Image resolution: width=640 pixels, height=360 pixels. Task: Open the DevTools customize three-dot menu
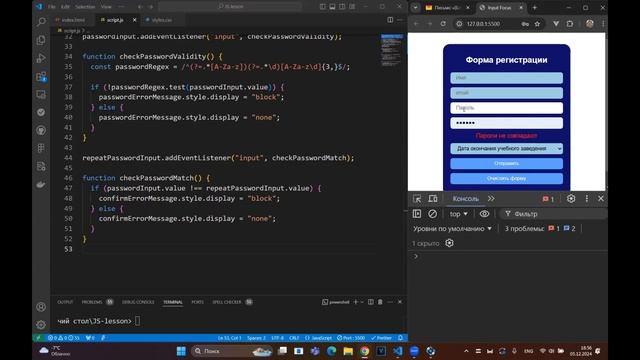point(587,199)
